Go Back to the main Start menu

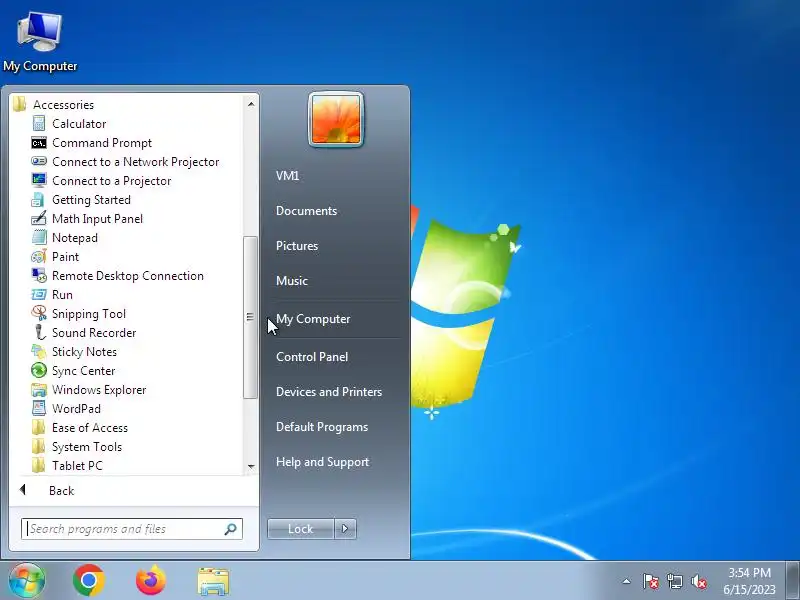[x=61, y=490]
